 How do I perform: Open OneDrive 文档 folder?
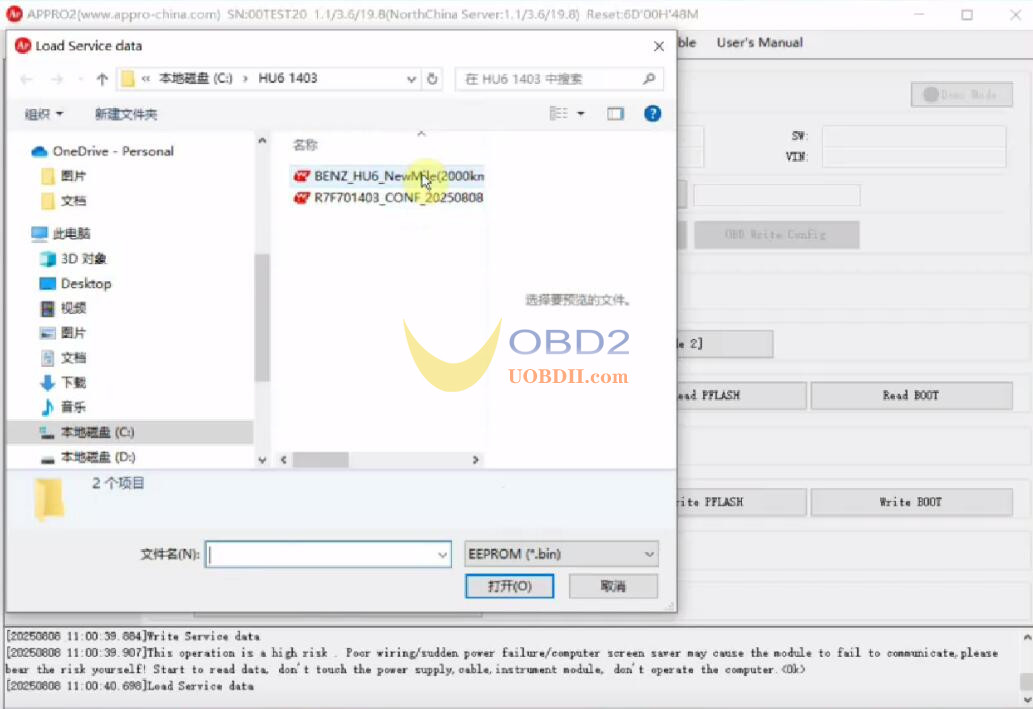73,201
